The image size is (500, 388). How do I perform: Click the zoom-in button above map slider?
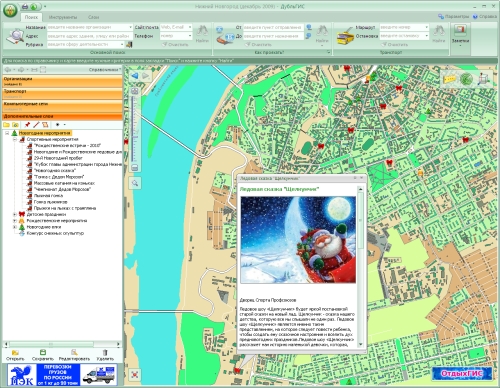coord(134,91)
